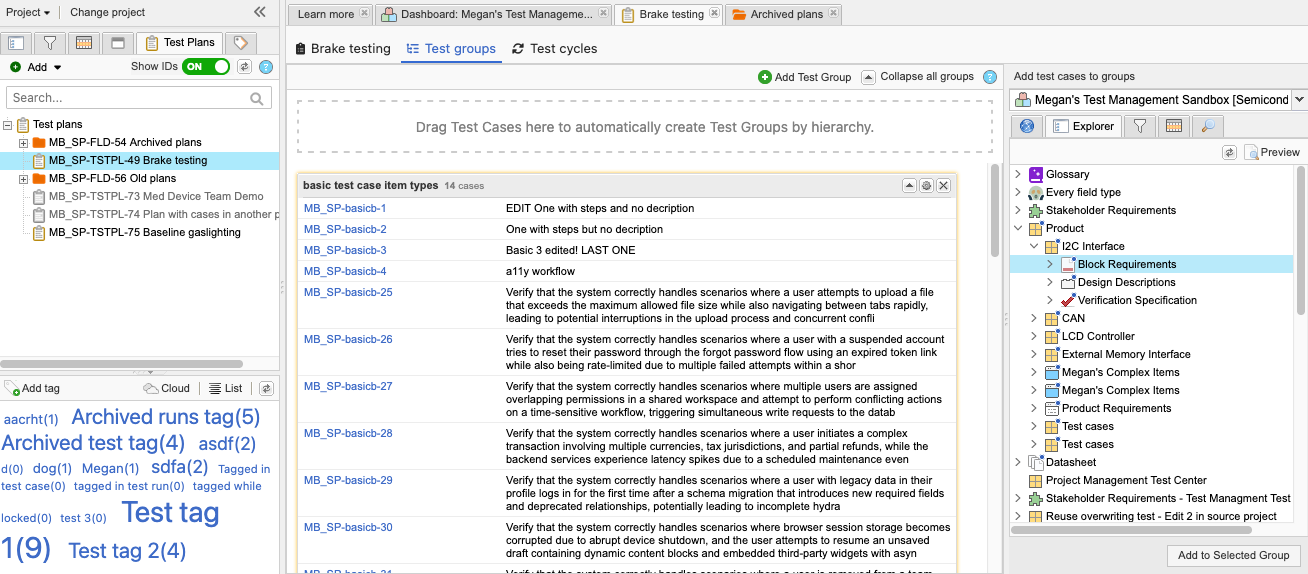The image size is (1308, 574).
Task: Open the filters funnel tab in left panel
Action: coord(50,43)
